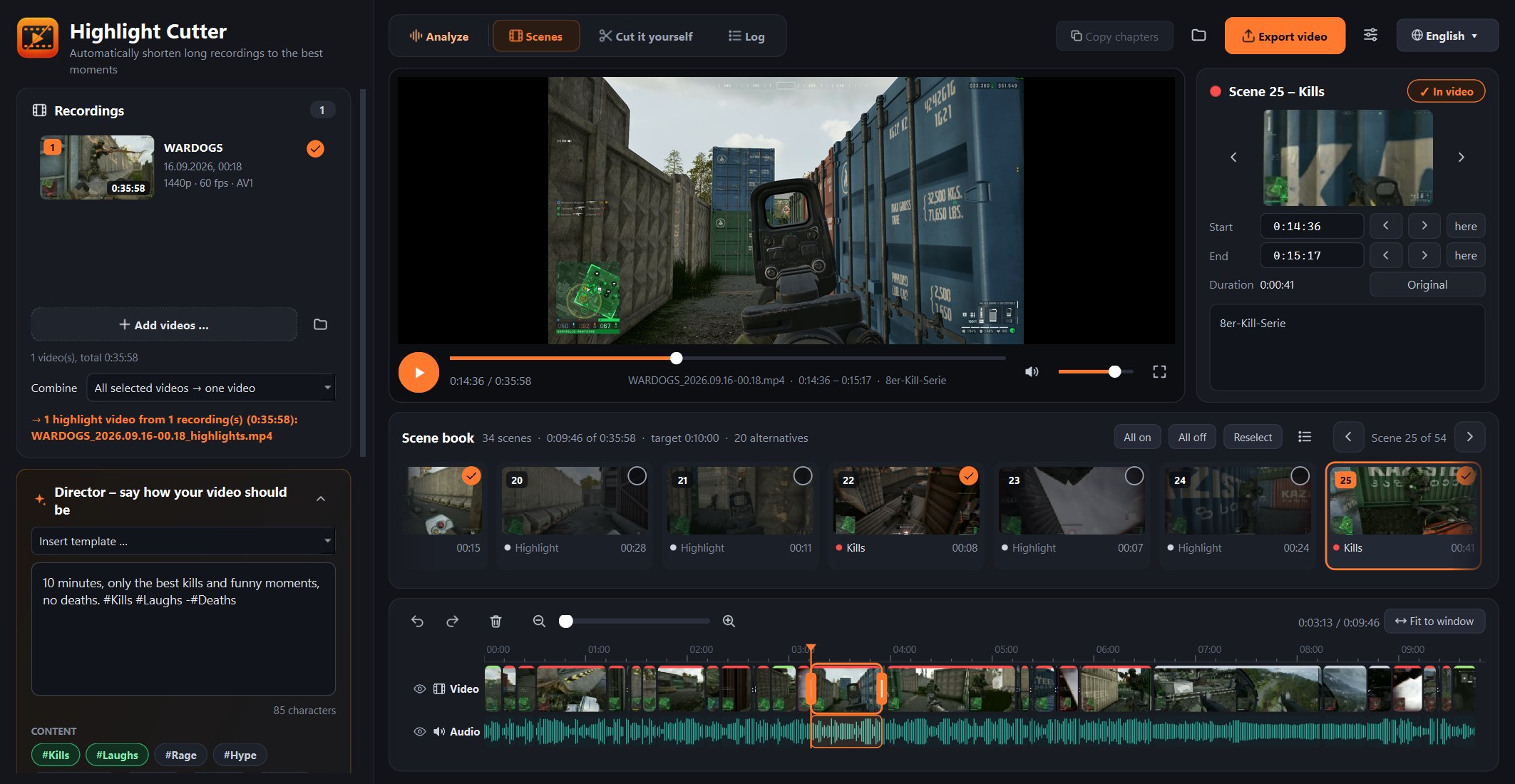Switch scene book to list view

click(x=1305, y=437)
